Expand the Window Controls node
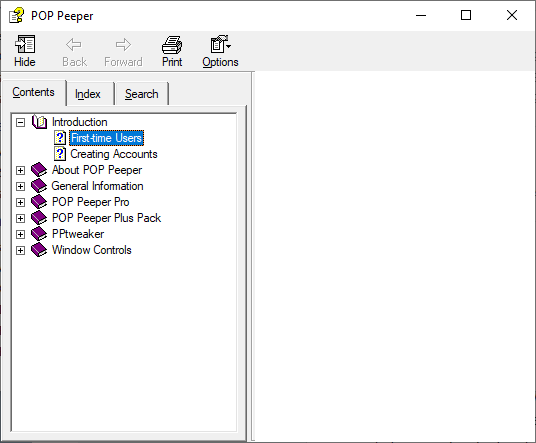This screenshot has width=536, height=443. pyautogui.click(x=21, y=251)
